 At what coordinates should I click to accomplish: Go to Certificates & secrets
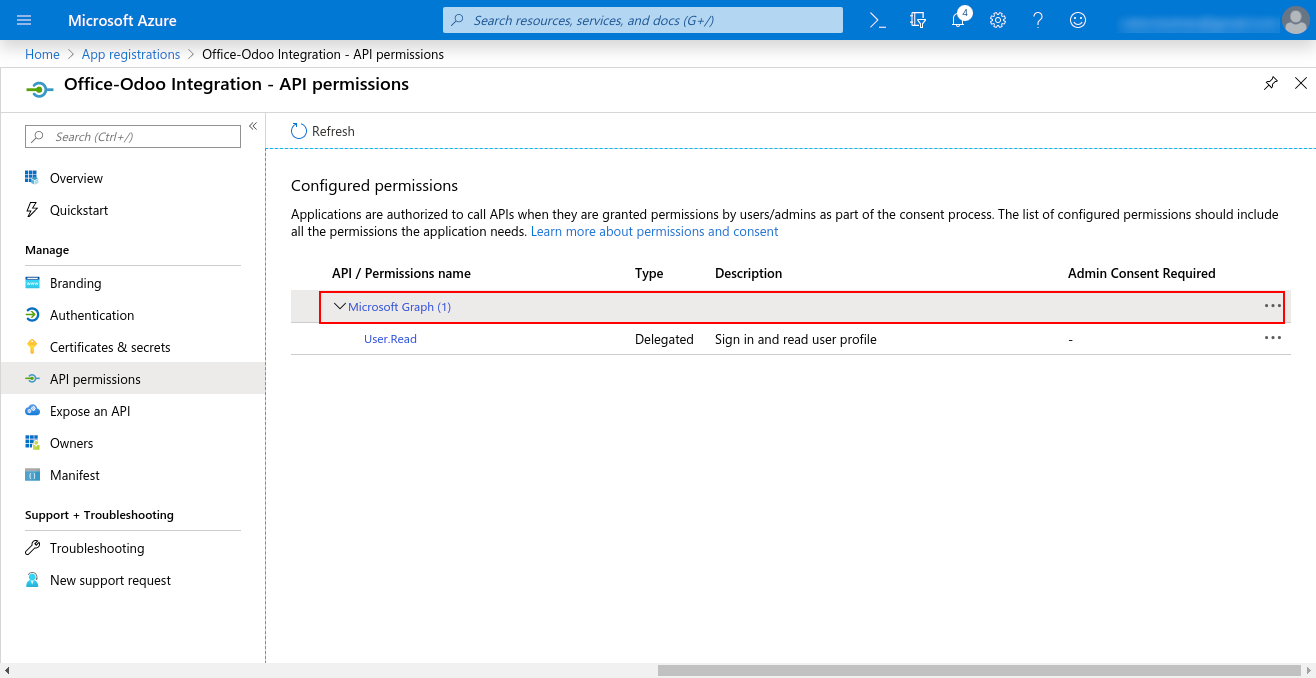click(x=110, y=347)
